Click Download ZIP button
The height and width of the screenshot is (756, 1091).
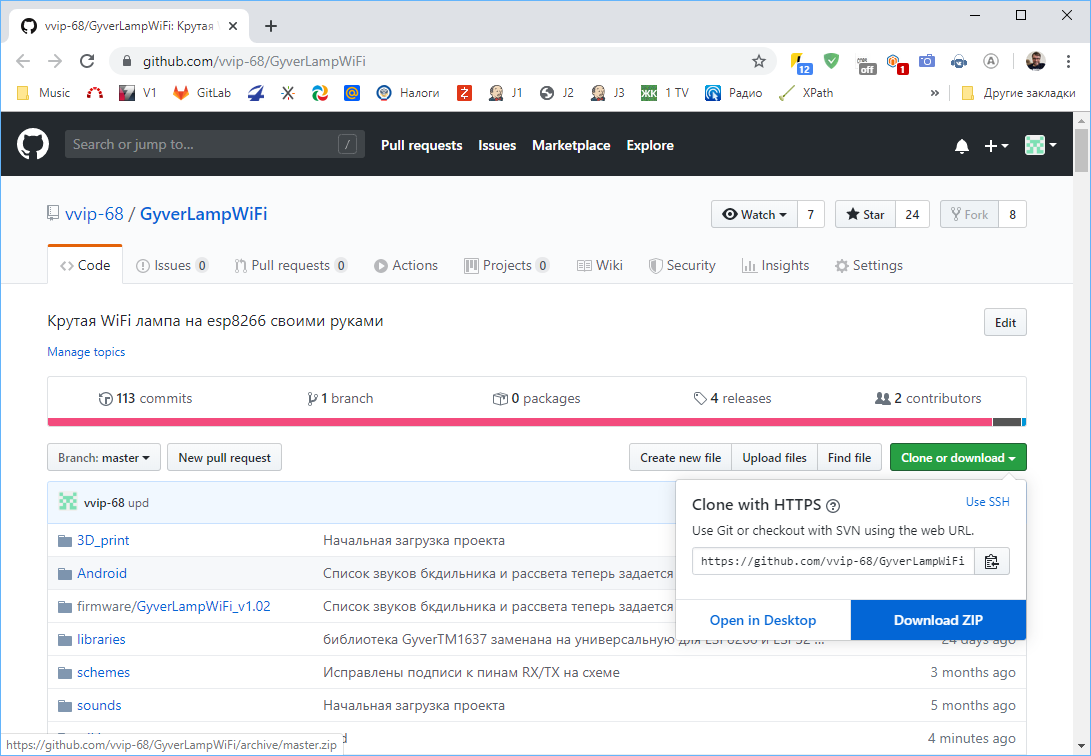pyautogui.click(x=938, y=620)
